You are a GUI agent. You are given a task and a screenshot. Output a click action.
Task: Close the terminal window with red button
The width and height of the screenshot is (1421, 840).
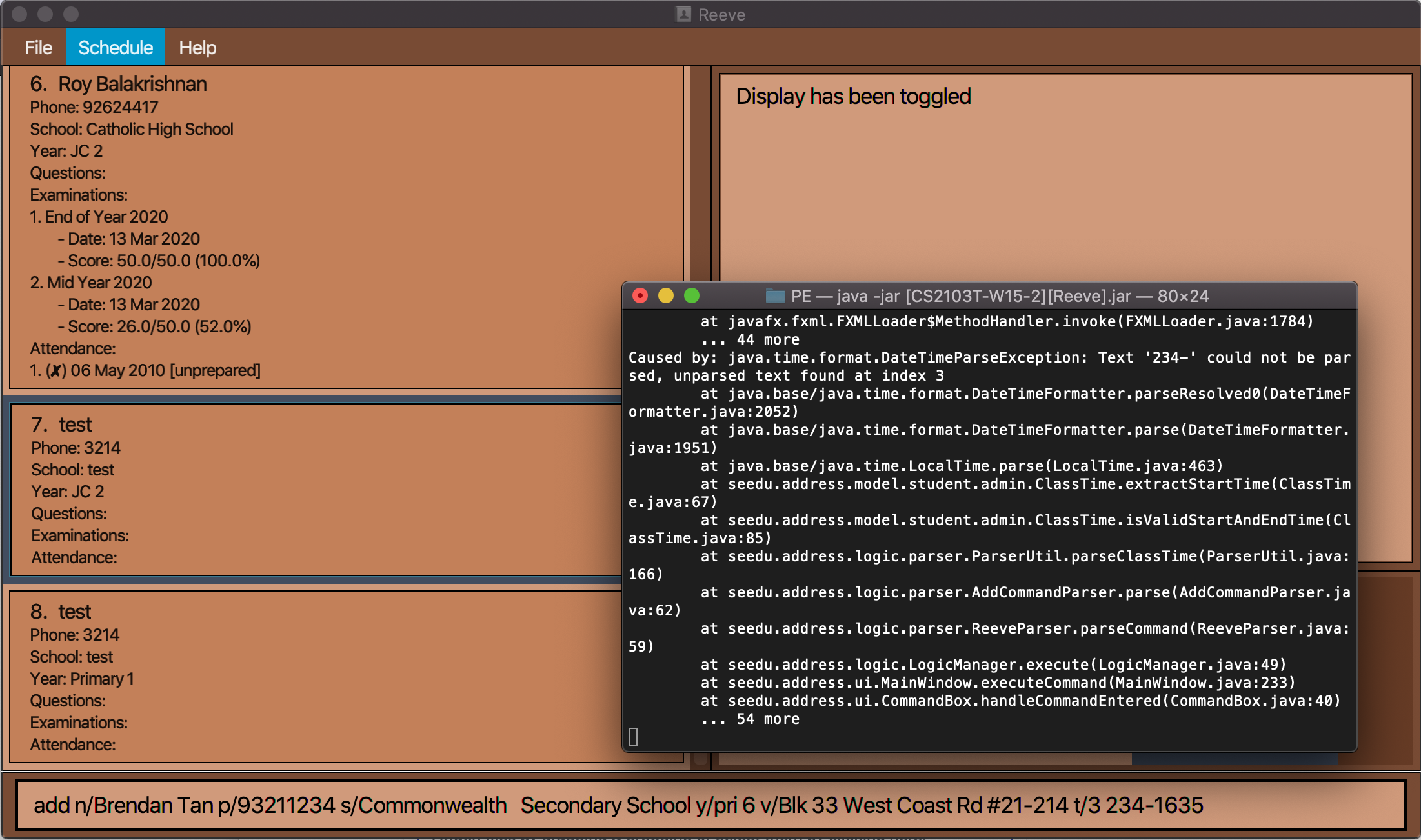coord(640,296)
